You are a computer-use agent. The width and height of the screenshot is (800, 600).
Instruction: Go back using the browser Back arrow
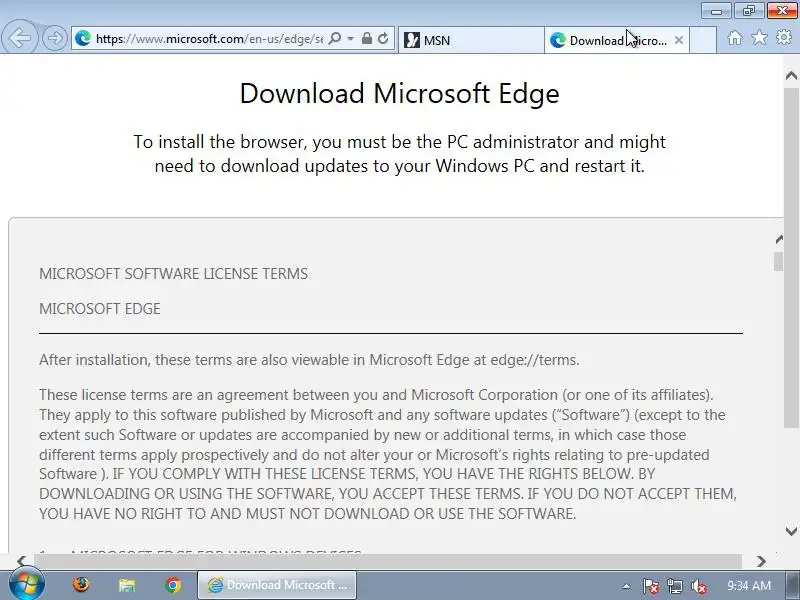point(19,37)
